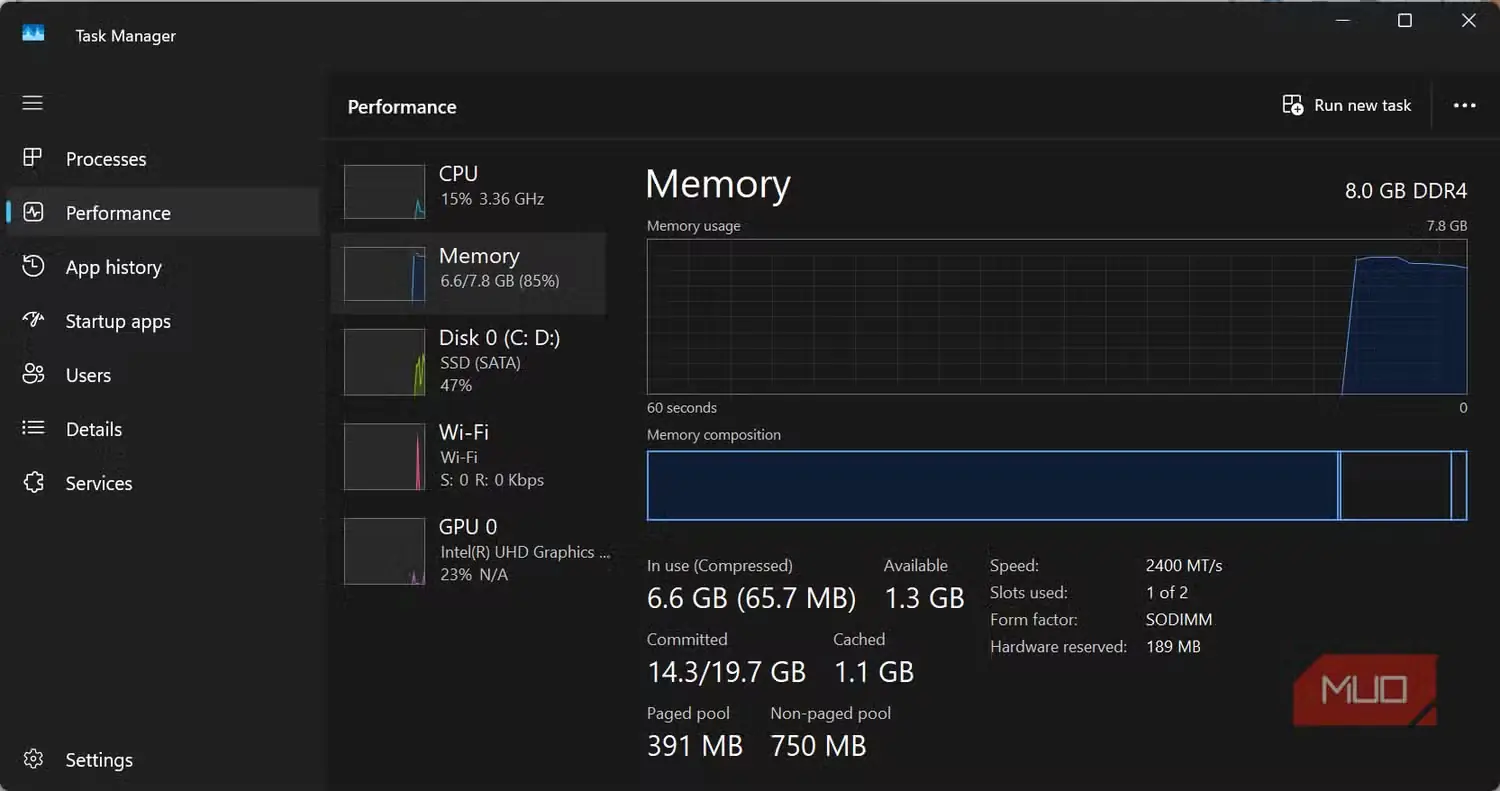This screenshot has height=791, width=1500.
Task: Go to App history
Action: click(x=114, y=267)
